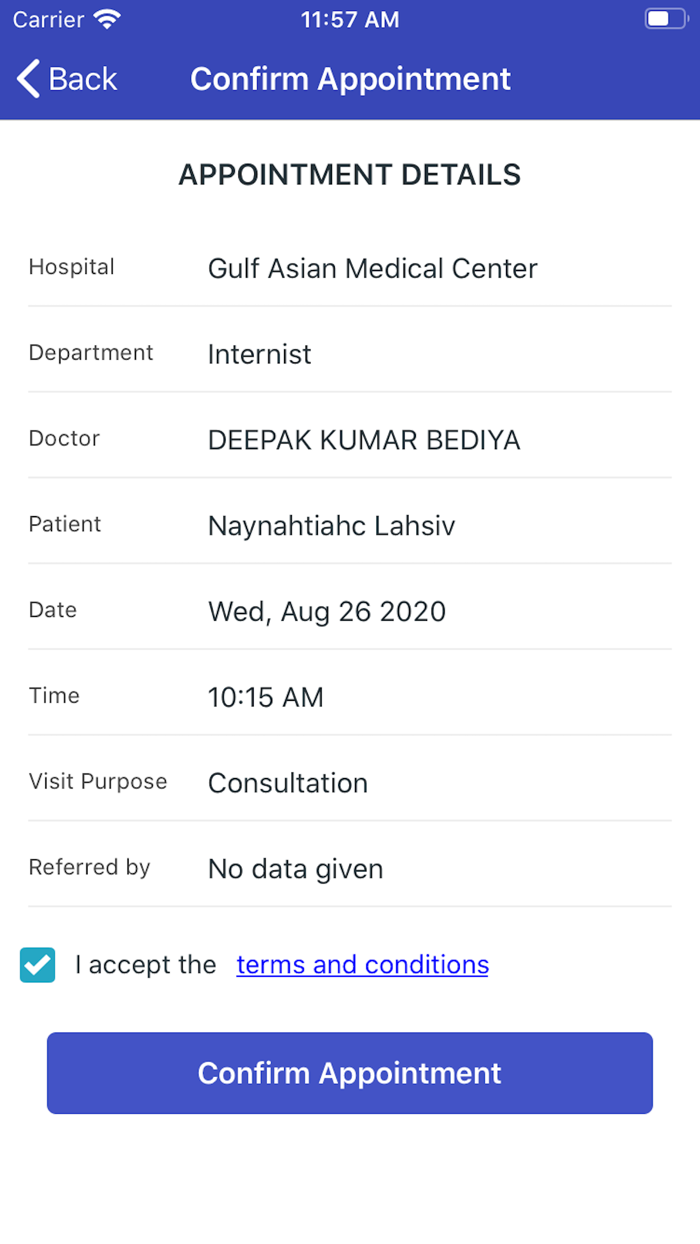Tap the 10:15 AM time value

(x=265, y=698)
